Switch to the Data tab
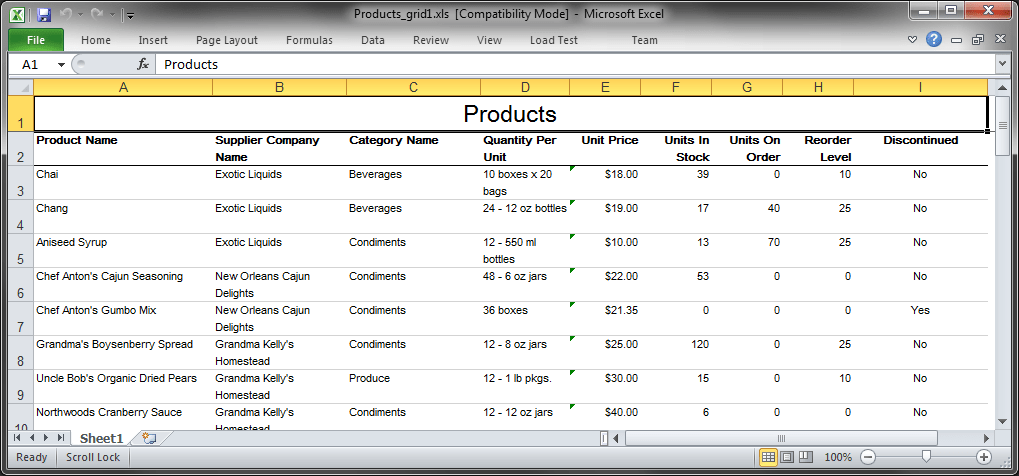This screenshot has width=1019, height=476. [373, 40]
